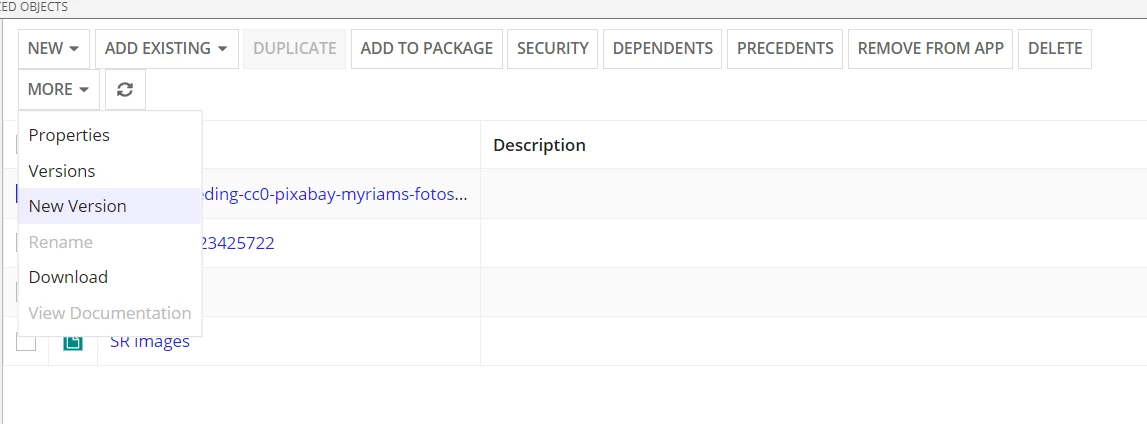Viewport: 1147px width, 424px height.
Task: Tick the checkbox for SR images row
Action: click(x=26, y=342)
